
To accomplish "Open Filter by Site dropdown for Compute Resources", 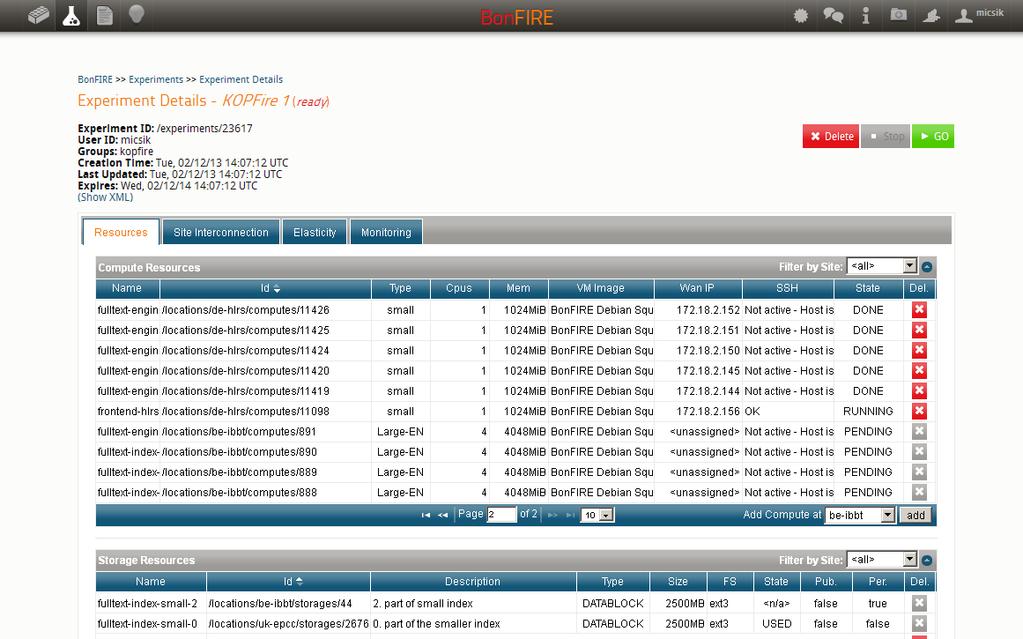I will pos(882,266).
